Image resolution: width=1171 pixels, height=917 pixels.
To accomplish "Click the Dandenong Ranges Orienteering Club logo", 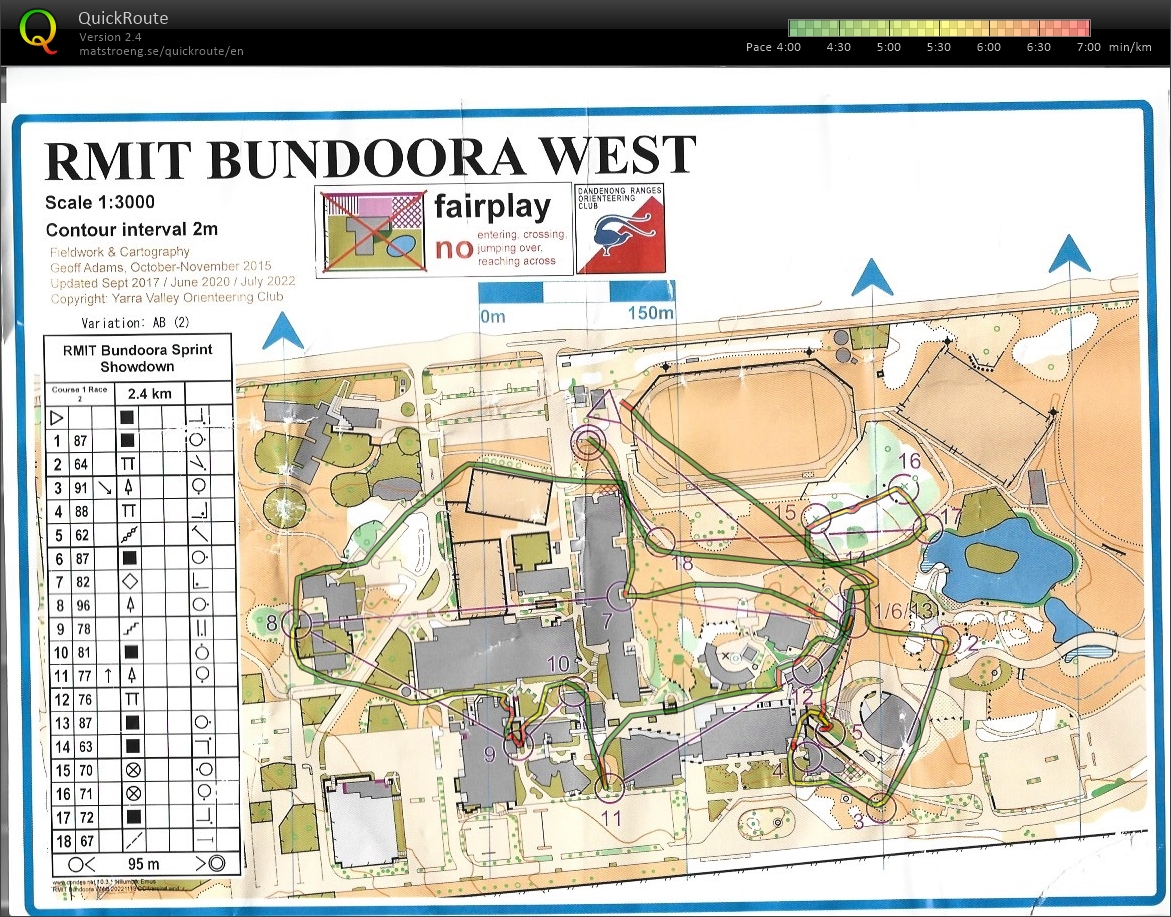I will 618,231.
